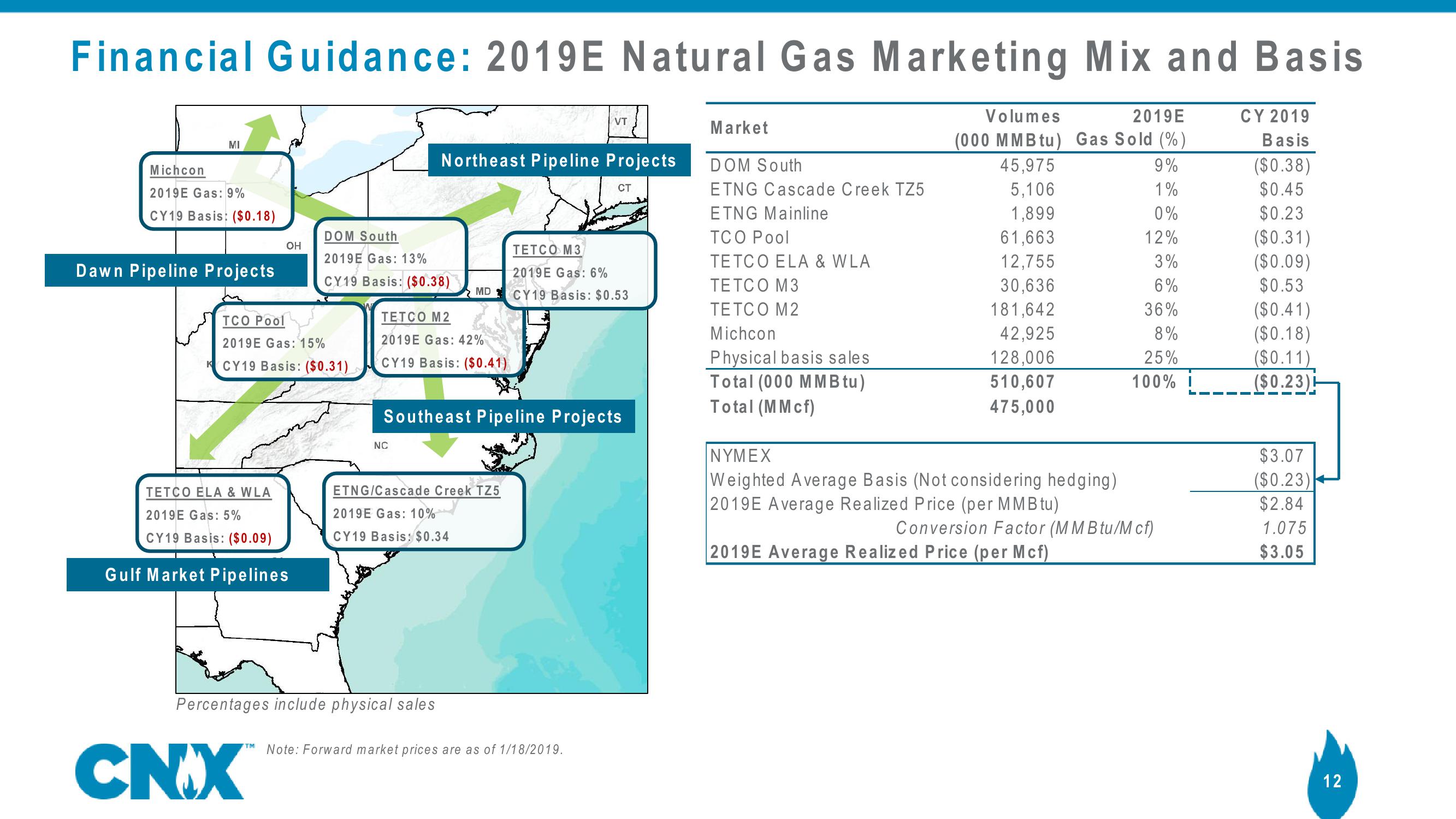
Task: Click the DOM South callout heading
Action: pyautogui.click(x=360, y=236)
